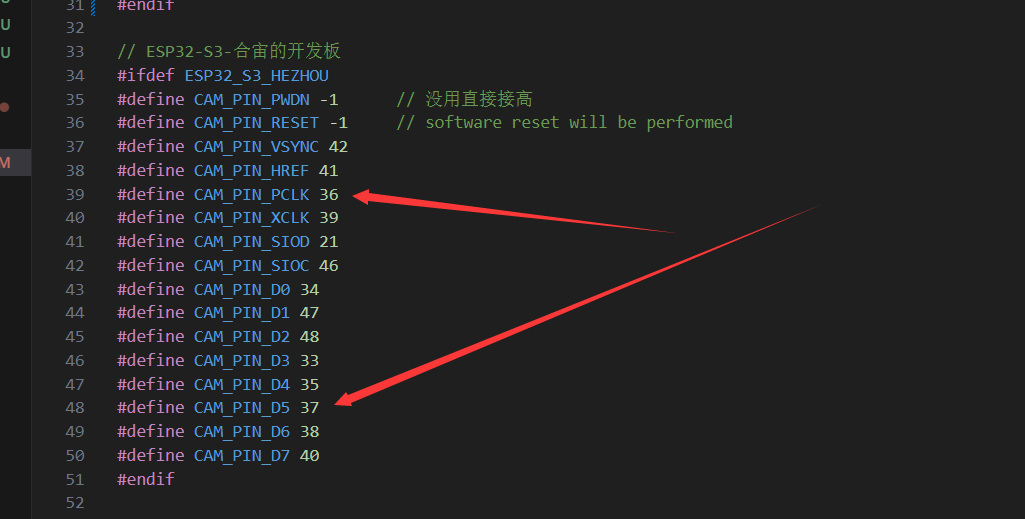1025x519 pixels.
Task: Click the #ifdef keyword on line 34
Action: [146, 75]
